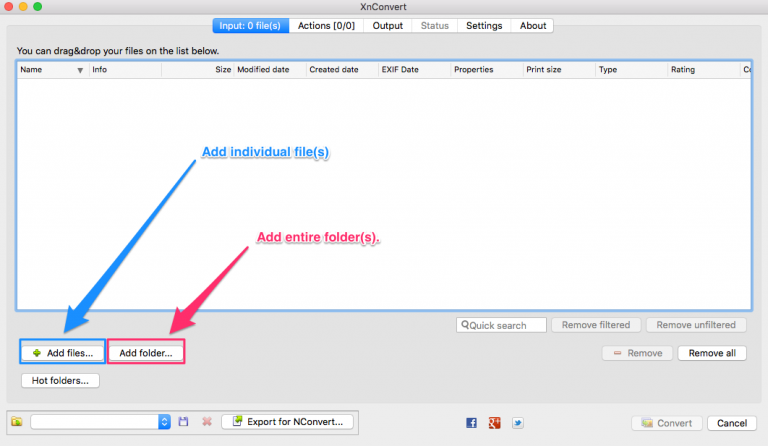768x446 pixels.
Task: Click Remove unfiltered button
Action: point(696,325)
